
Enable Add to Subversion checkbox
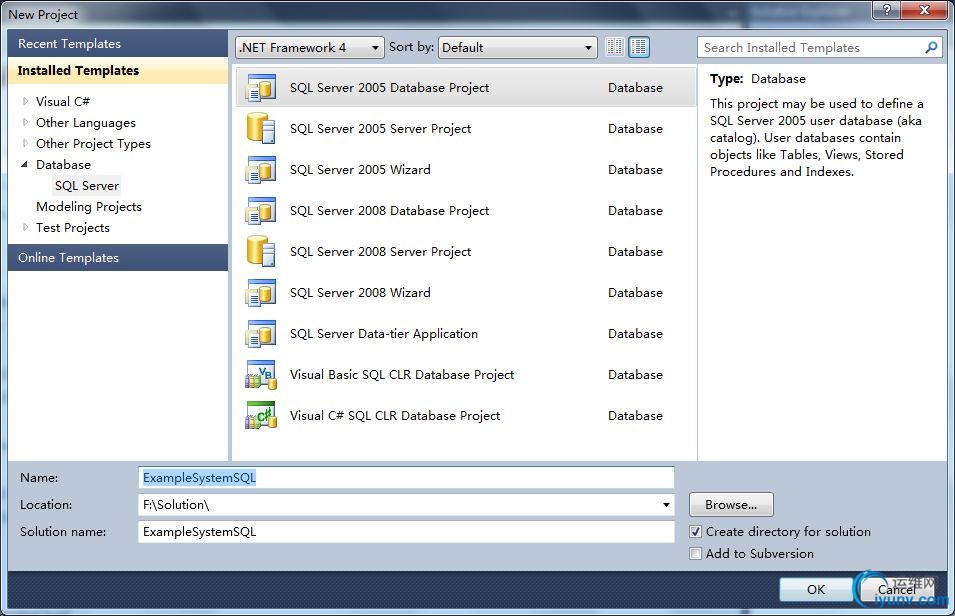696,554
